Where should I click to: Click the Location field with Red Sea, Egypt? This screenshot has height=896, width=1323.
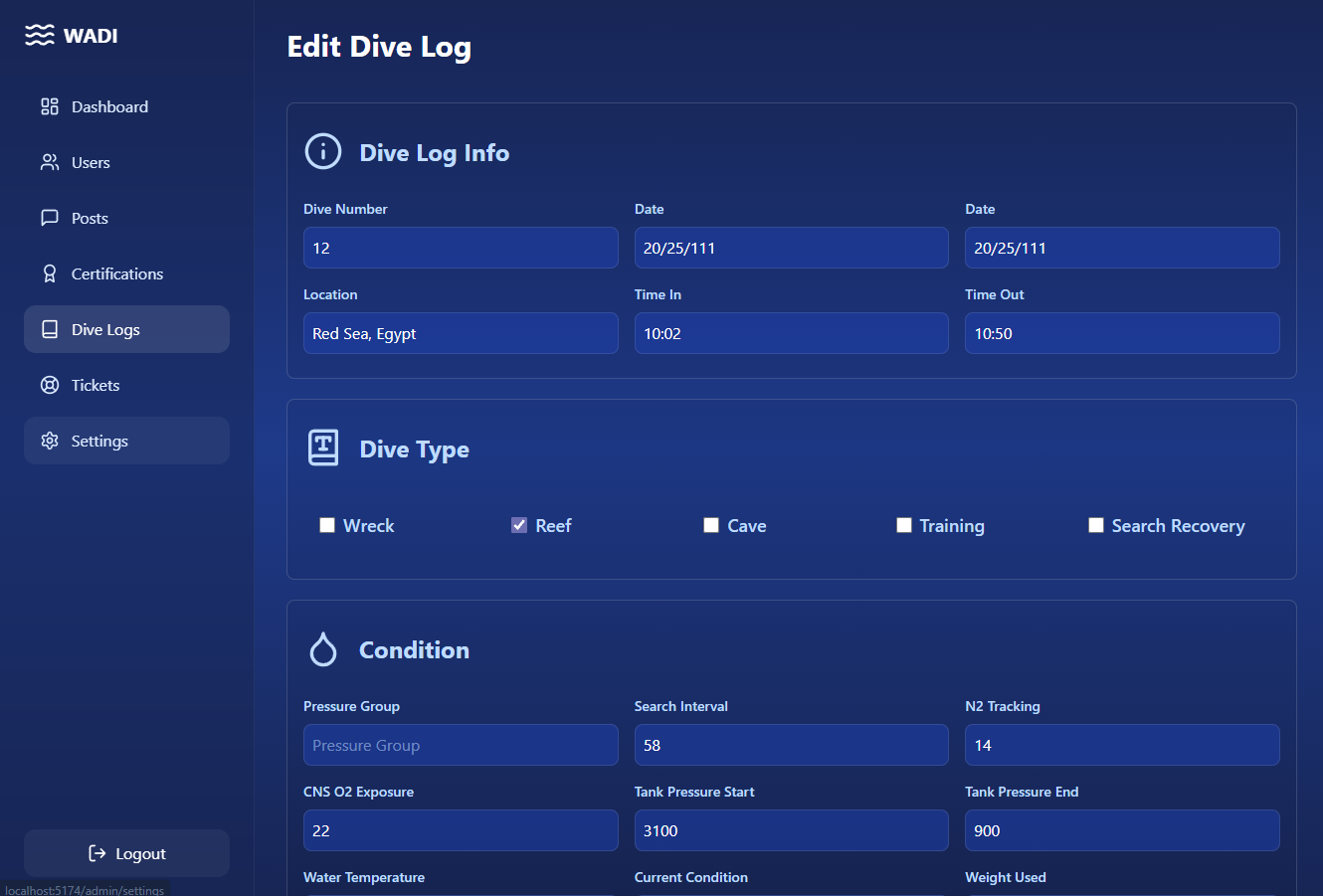[460, 333]
